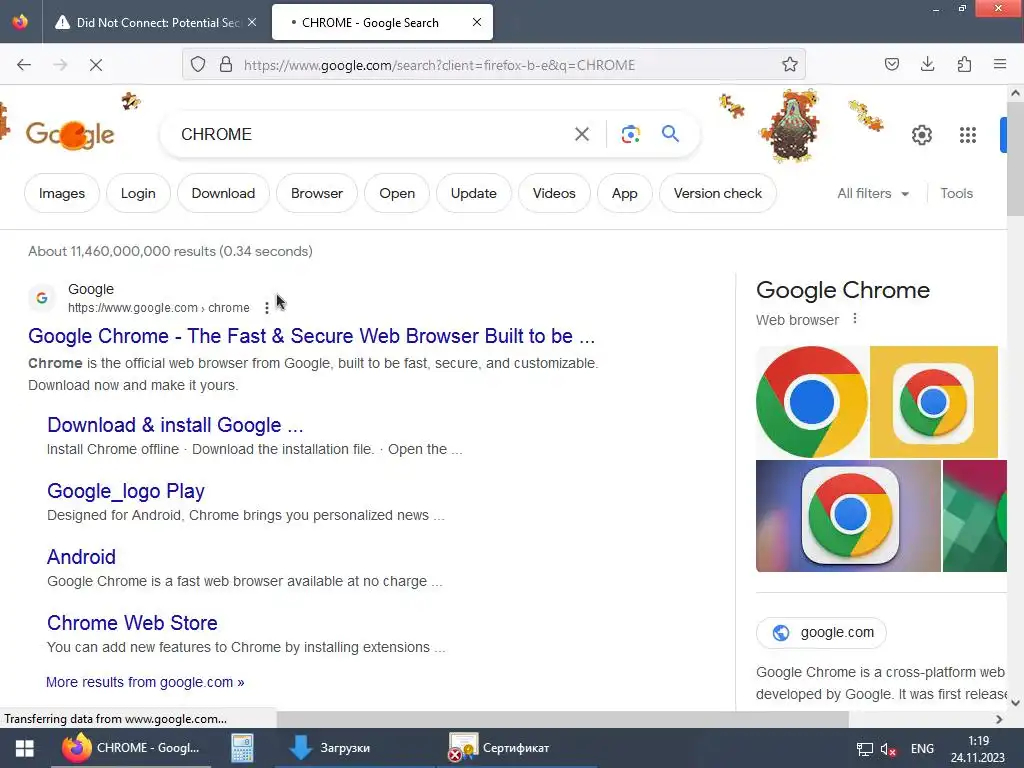This screenshot has height=768, width=1024.
Task: Close the Did Not Connect tab
Action: click(252, 22)
